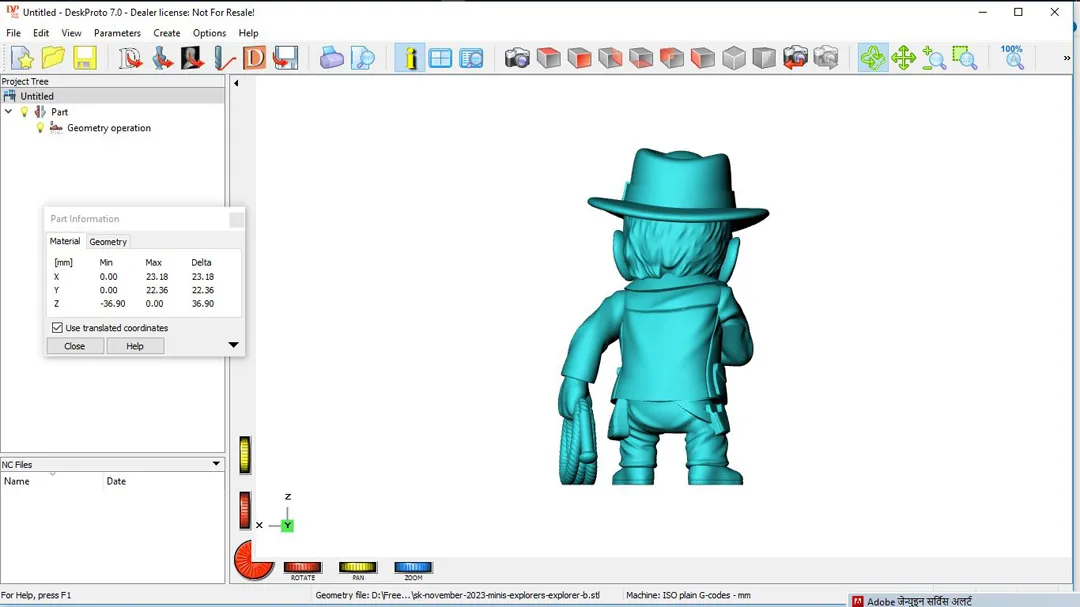Toggle the Part Information 'i' toolbar icon

click(x=410, y=58)
